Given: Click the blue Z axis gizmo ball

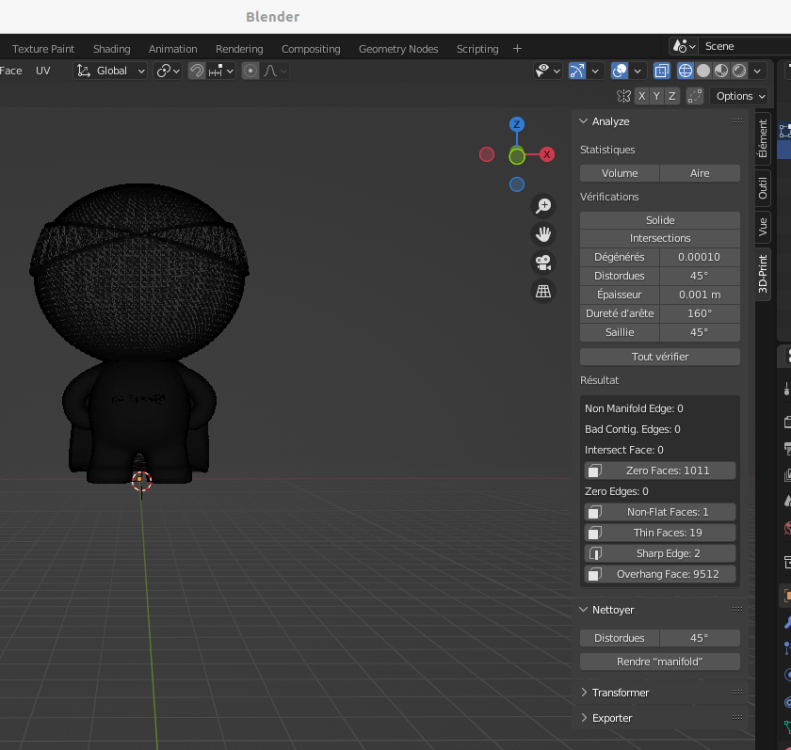Looking at the screenshot, I should point(517,125).
